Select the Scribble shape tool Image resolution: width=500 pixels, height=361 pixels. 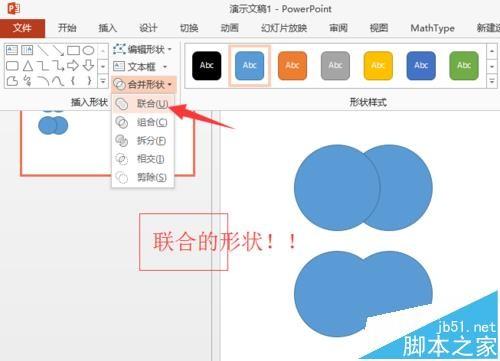[x=27, y=81]
